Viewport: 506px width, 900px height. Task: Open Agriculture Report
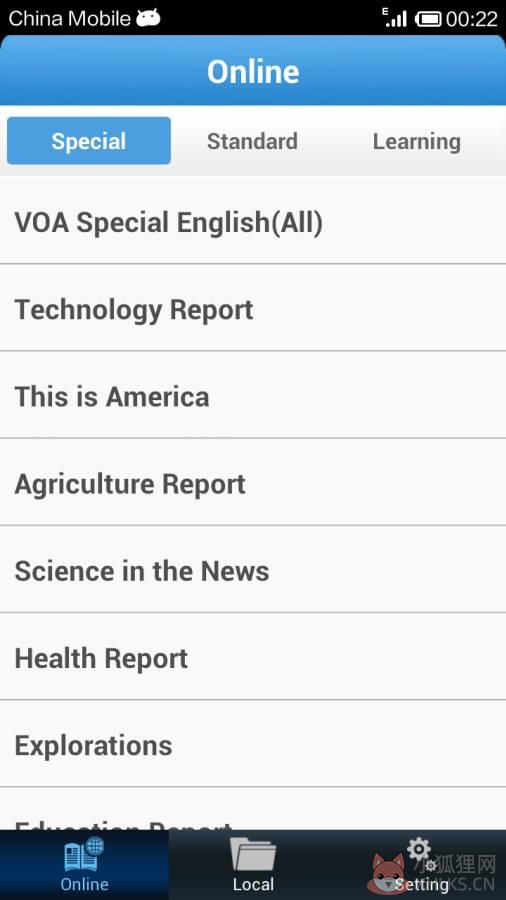point(253,482)
